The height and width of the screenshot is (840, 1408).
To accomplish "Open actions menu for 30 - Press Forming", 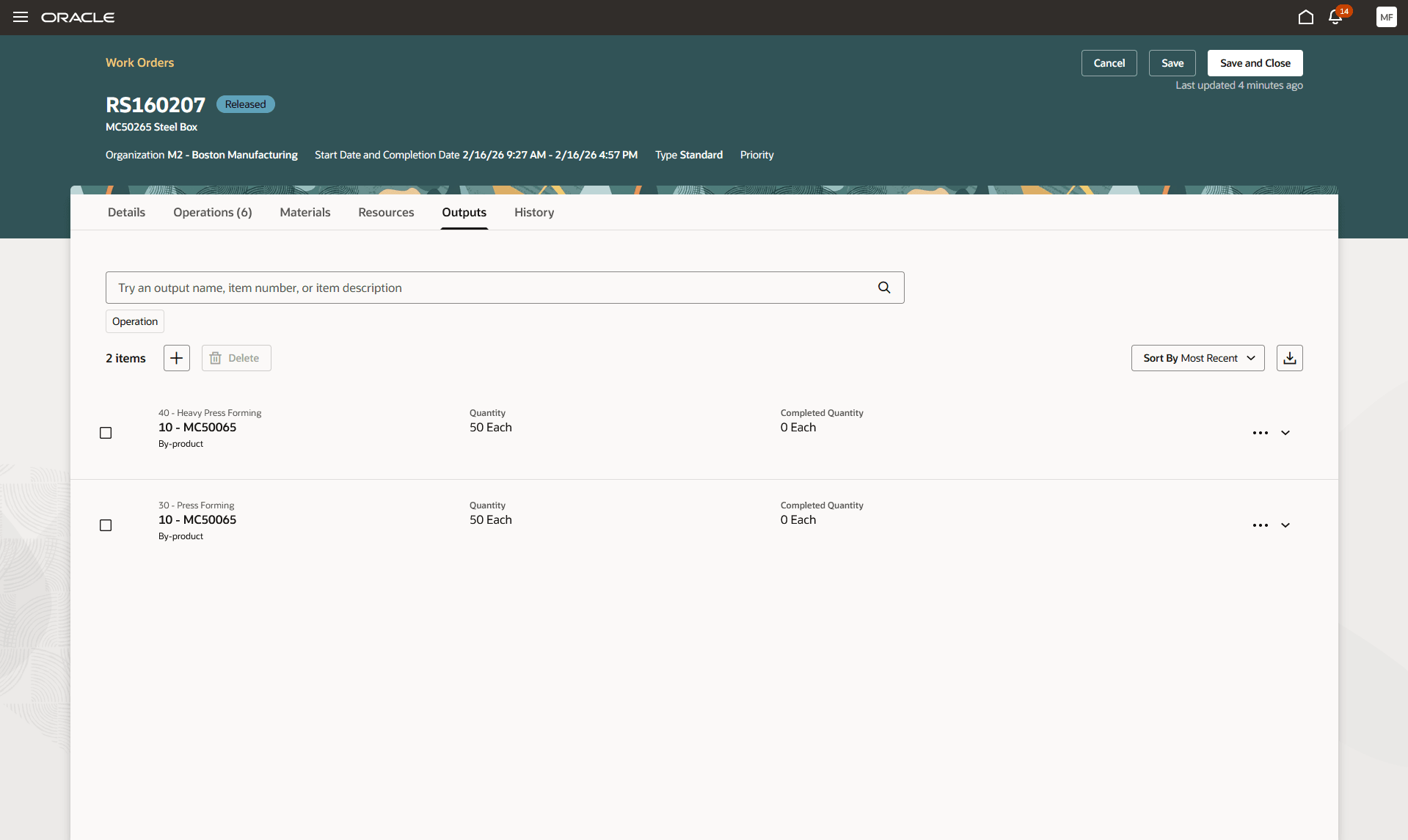I will 1261,525.
